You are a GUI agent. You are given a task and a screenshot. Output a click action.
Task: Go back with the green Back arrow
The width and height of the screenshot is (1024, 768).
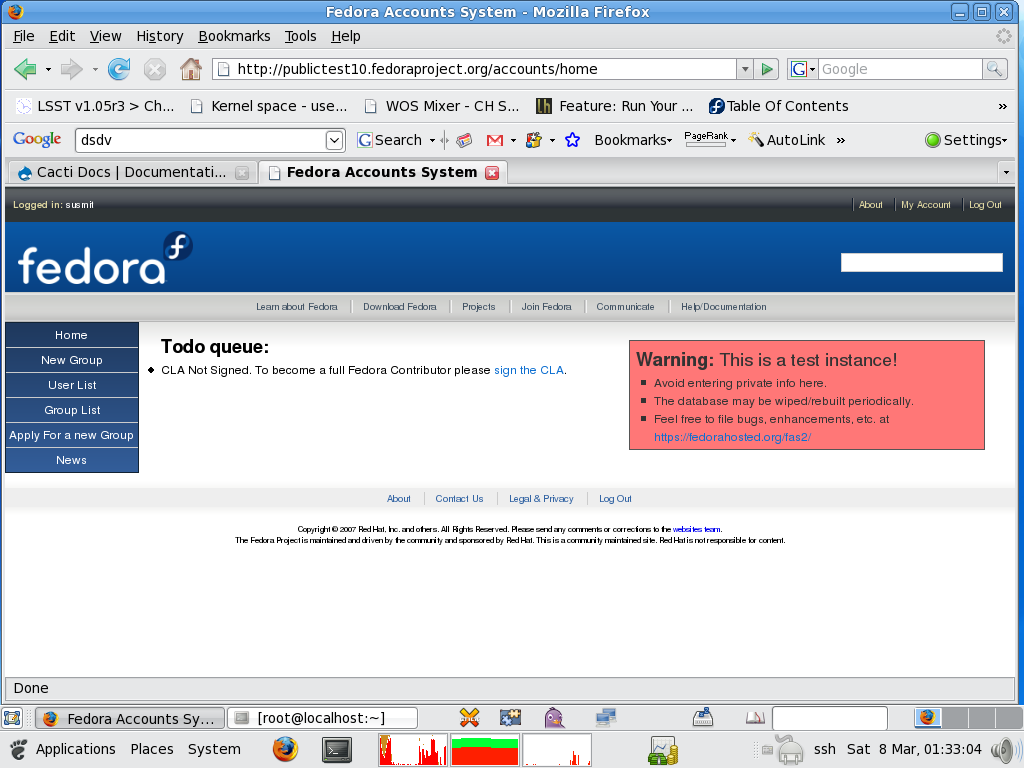pyautogui.click(x=25, y=69)
